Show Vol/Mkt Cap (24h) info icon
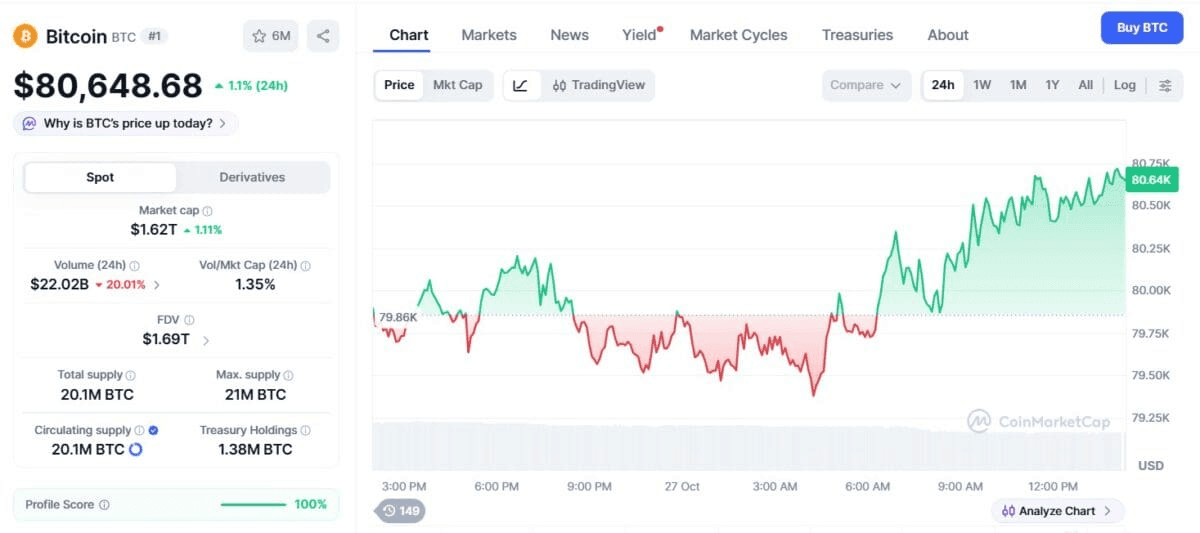Image resolution: width=1200 pixels, height=533 pixels. (x=306, y=266)
